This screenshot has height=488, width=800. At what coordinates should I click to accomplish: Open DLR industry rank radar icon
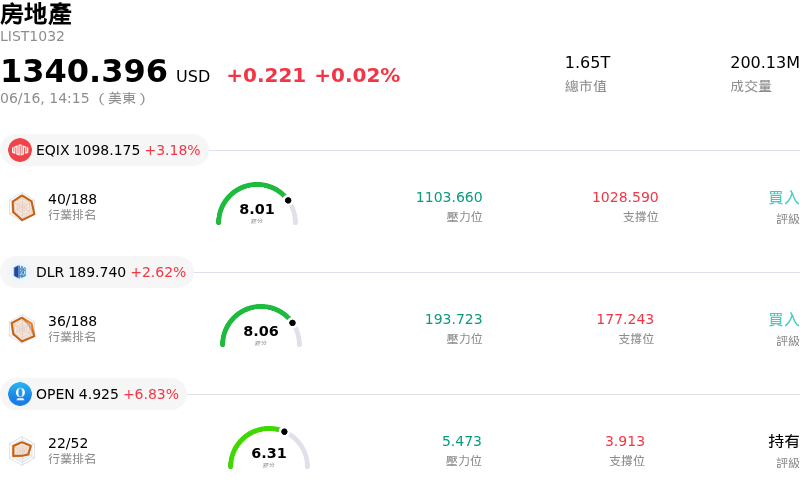(23, 329)
